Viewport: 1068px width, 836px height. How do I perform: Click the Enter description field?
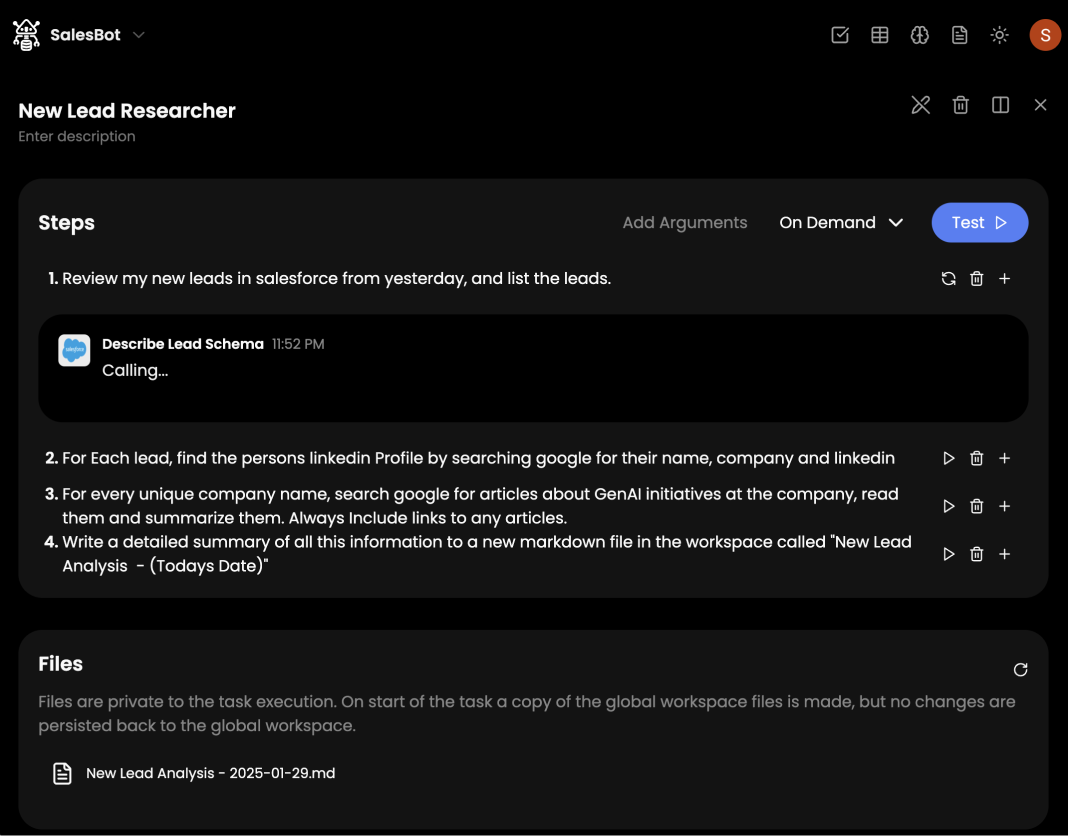77,136
